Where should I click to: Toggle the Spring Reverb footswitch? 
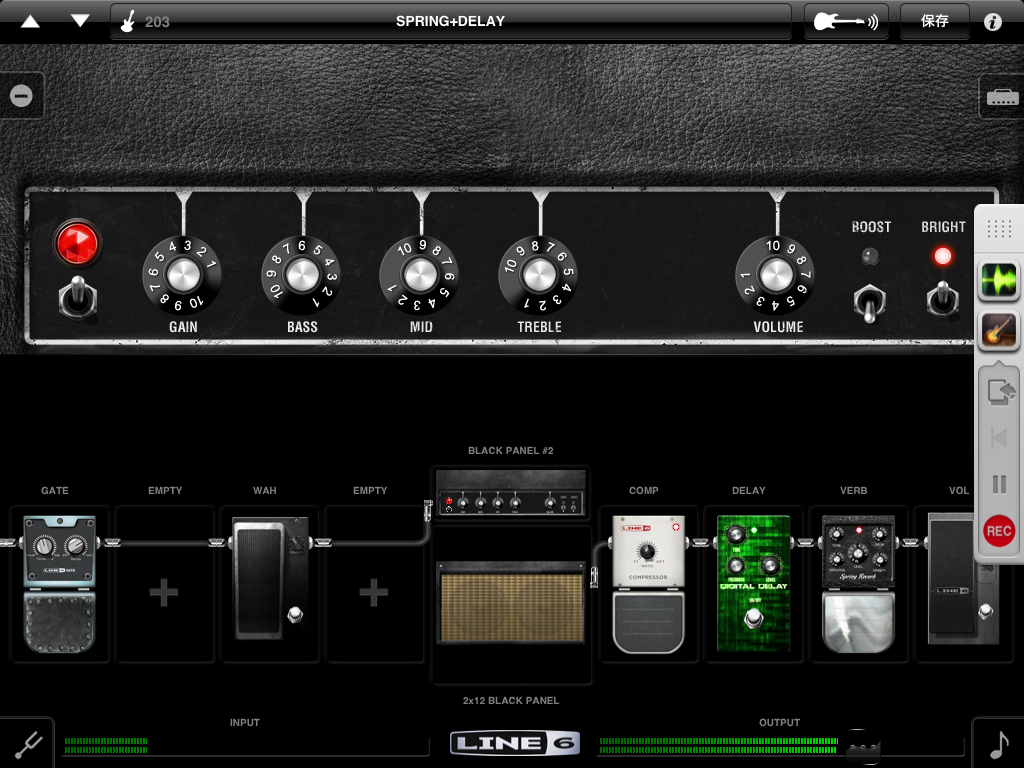point(857,621)
